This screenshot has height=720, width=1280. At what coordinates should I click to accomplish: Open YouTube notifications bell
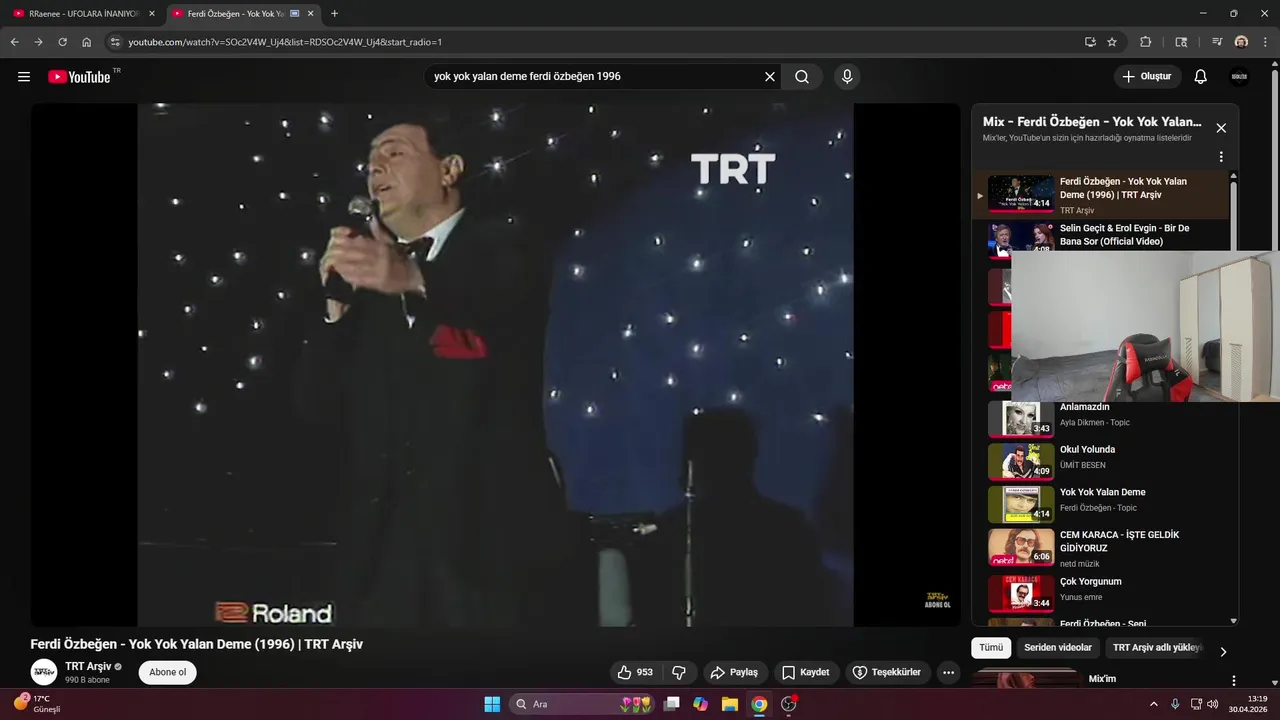(1201, 77)
